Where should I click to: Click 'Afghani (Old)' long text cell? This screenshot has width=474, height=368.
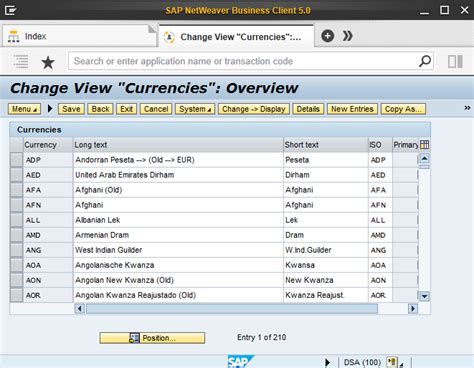click(x=178, y=190)
